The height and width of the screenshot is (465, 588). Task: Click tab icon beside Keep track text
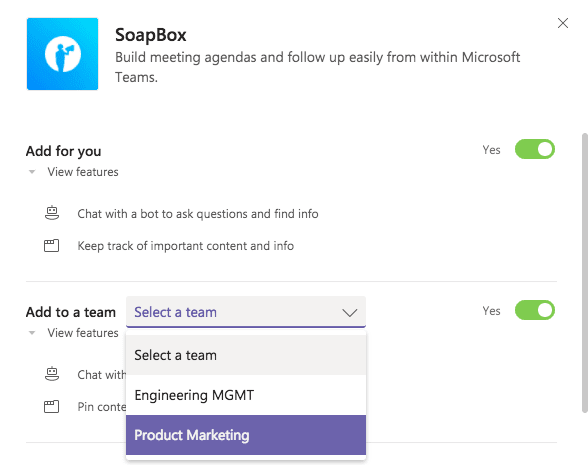pyautogui.click(x=52, y=246)
